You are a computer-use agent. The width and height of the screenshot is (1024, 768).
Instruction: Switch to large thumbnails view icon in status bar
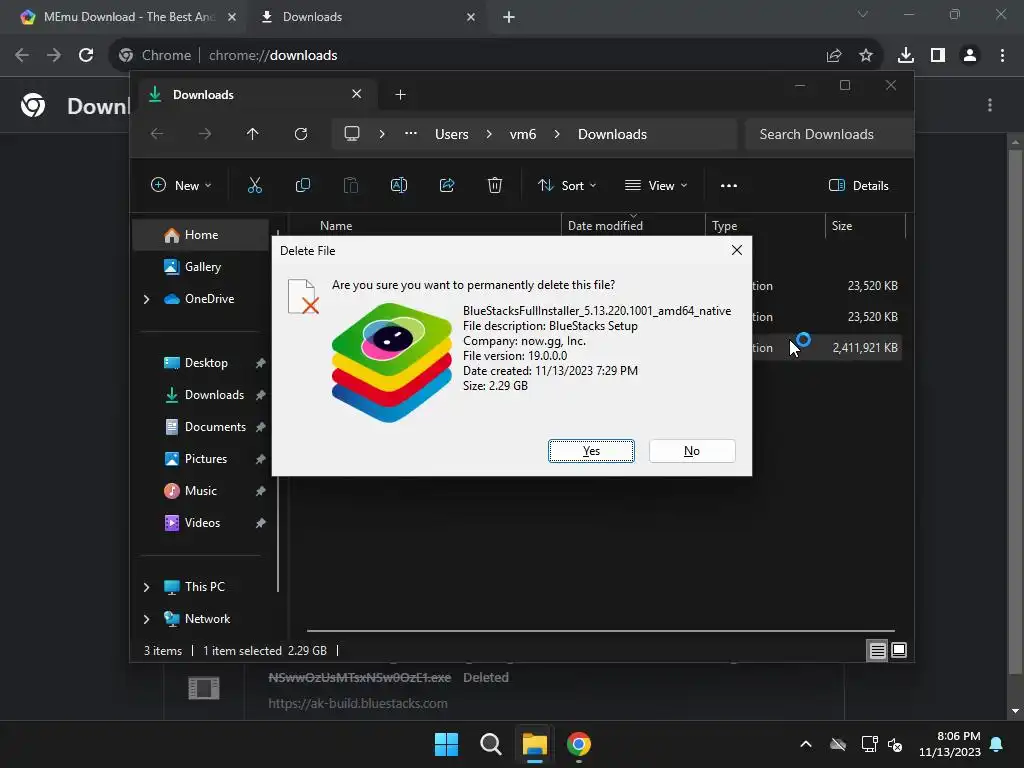pos(899,650)
